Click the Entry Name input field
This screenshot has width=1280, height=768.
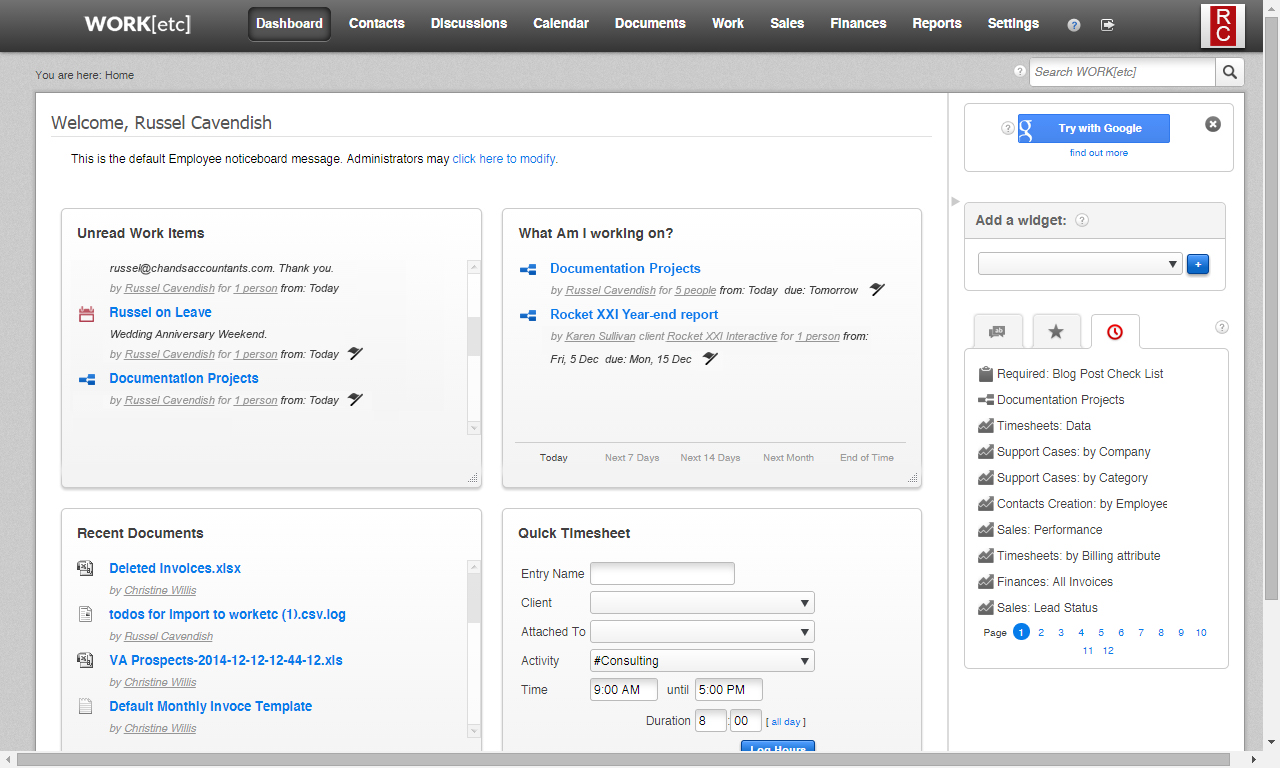[x=662, y=574]
